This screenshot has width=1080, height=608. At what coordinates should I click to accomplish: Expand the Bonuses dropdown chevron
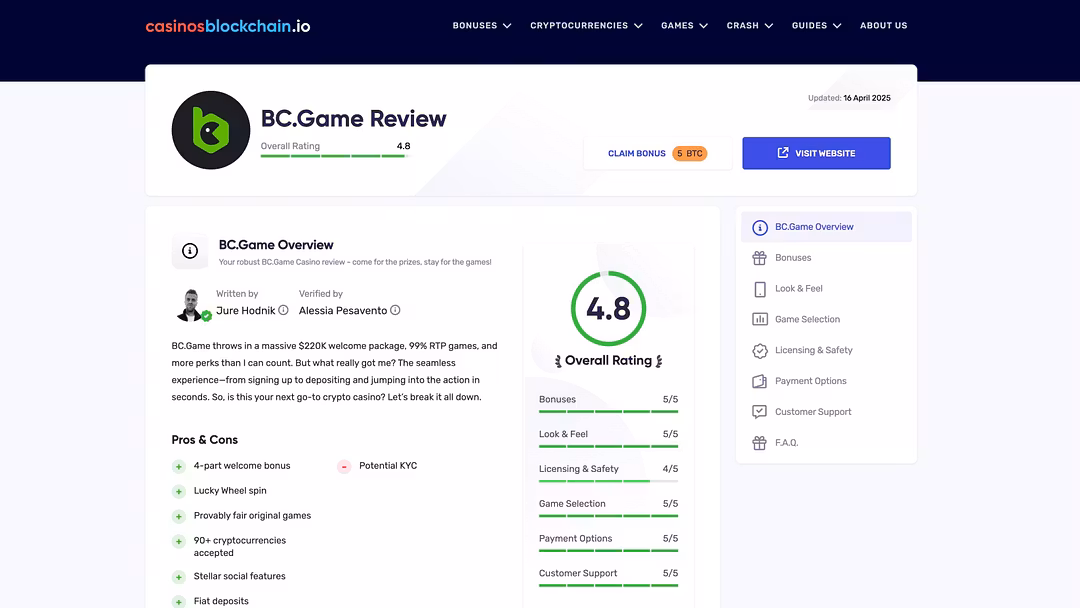click(508, 26)
